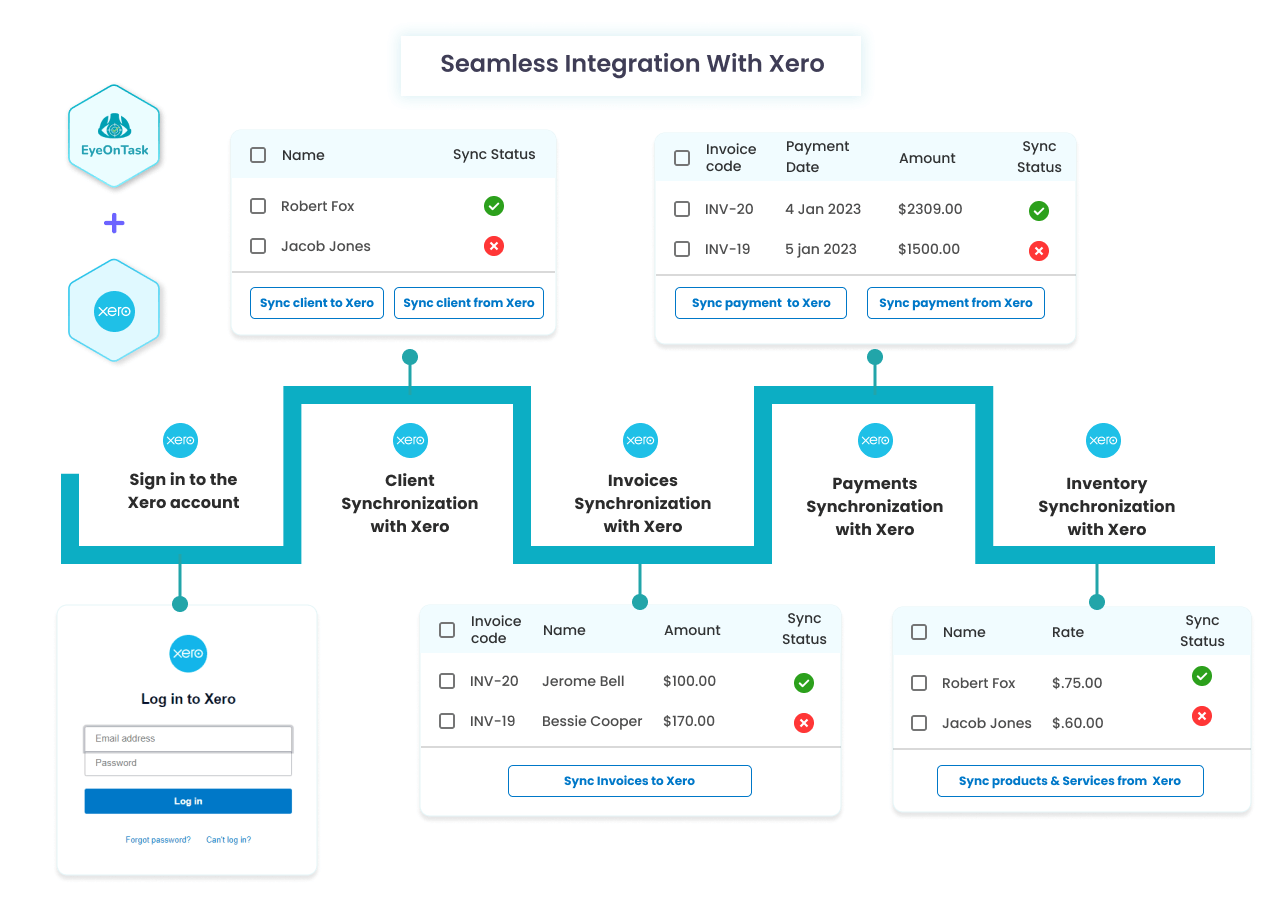This screenshot has width=1286, height=904.
Task: Select all payments via header checkbox
Action: point(682,158)
